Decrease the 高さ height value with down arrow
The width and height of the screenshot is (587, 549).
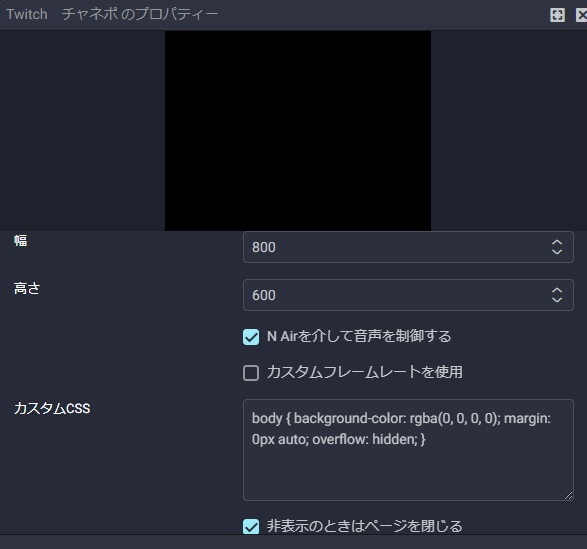557,300
